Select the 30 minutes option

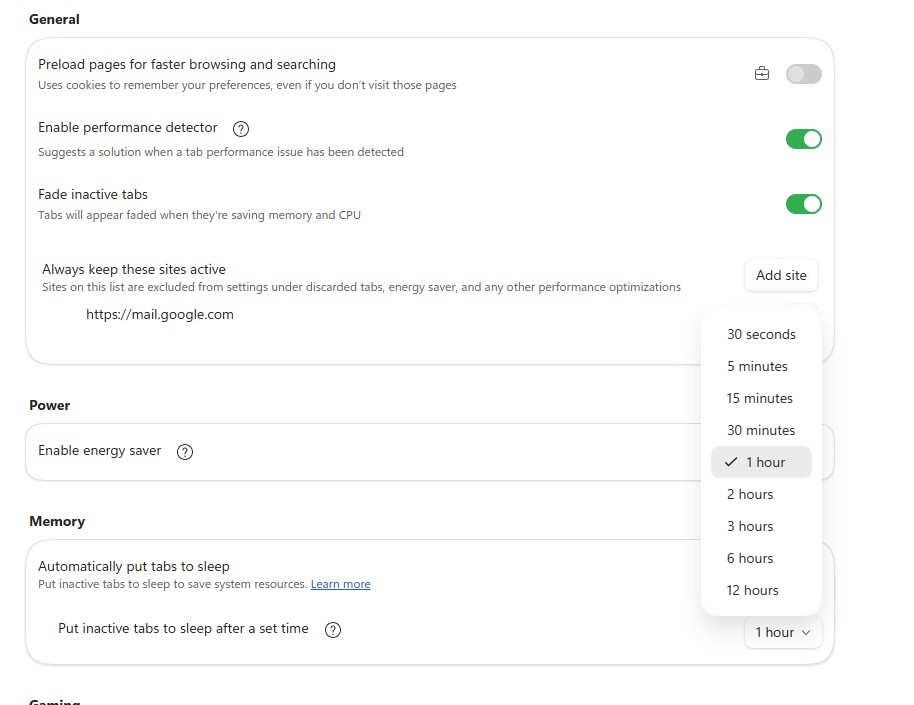tap(761, 430)
